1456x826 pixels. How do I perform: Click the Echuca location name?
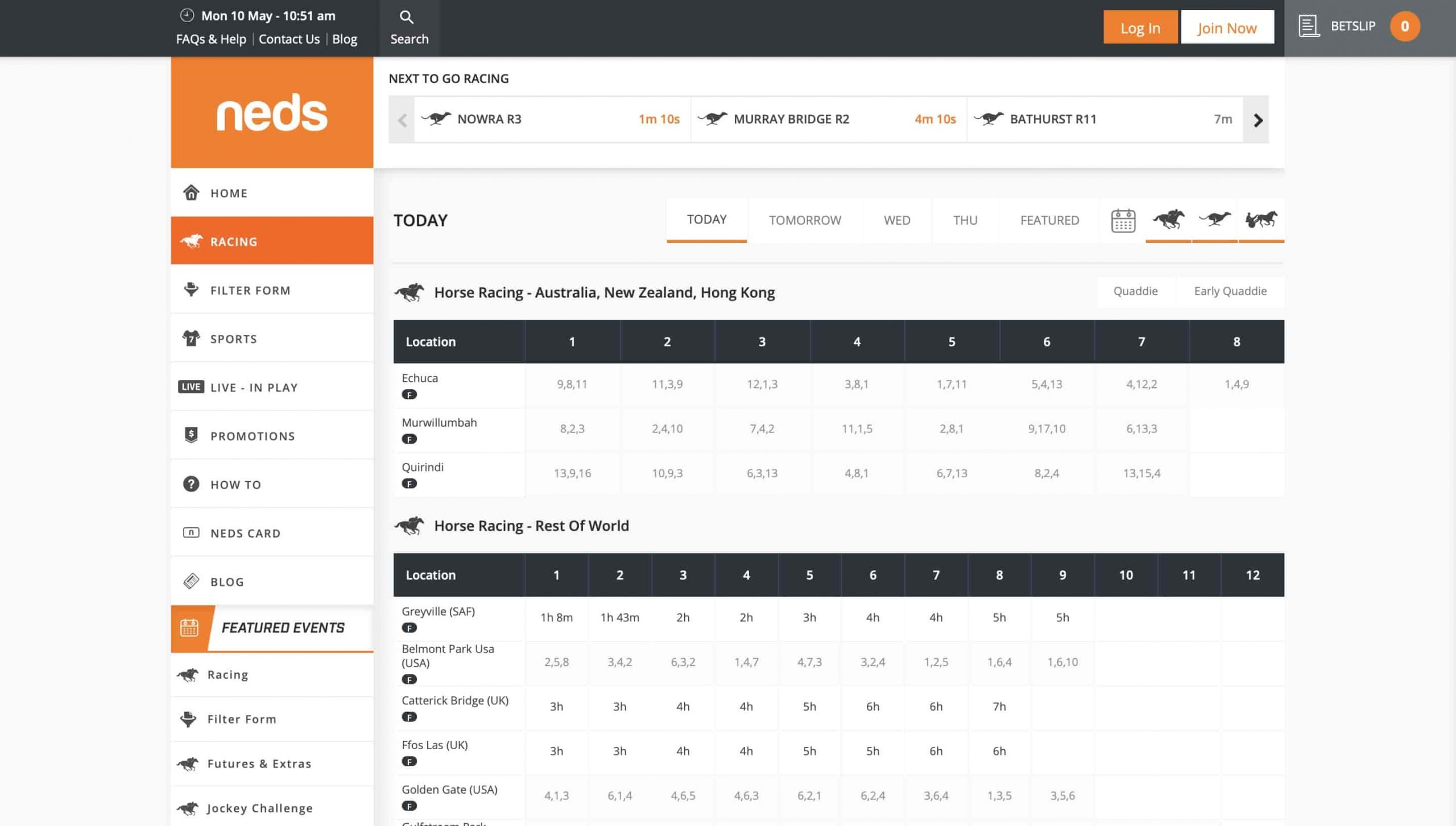tap(420, 378)
